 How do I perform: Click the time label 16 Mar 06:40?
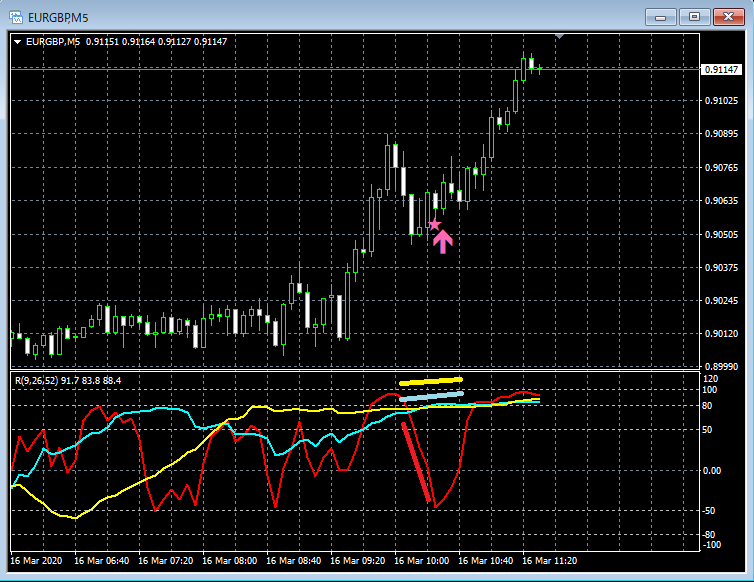(101, 560)
